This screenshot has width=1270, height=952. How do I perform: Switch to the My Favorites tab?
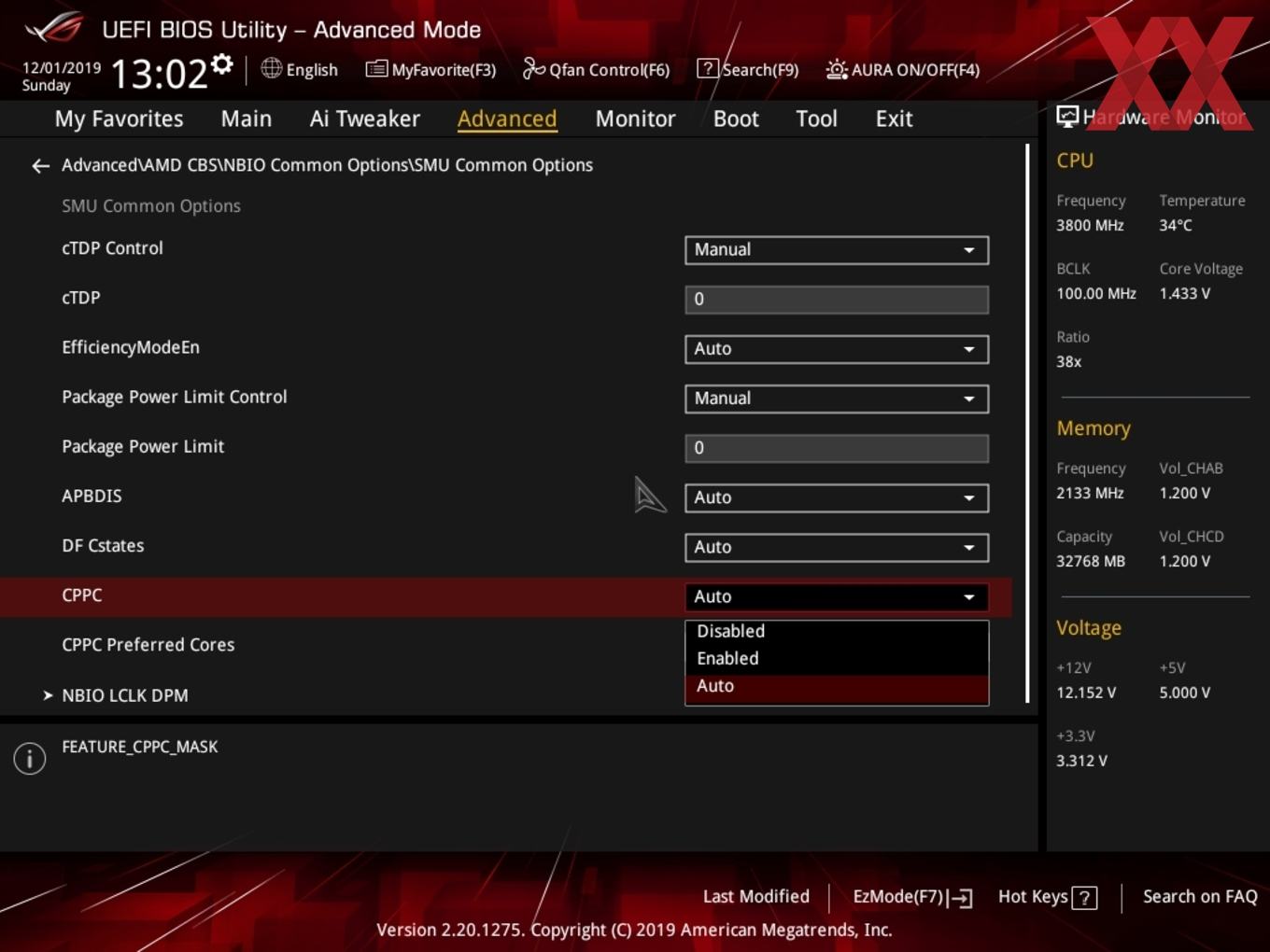[119, 119]
